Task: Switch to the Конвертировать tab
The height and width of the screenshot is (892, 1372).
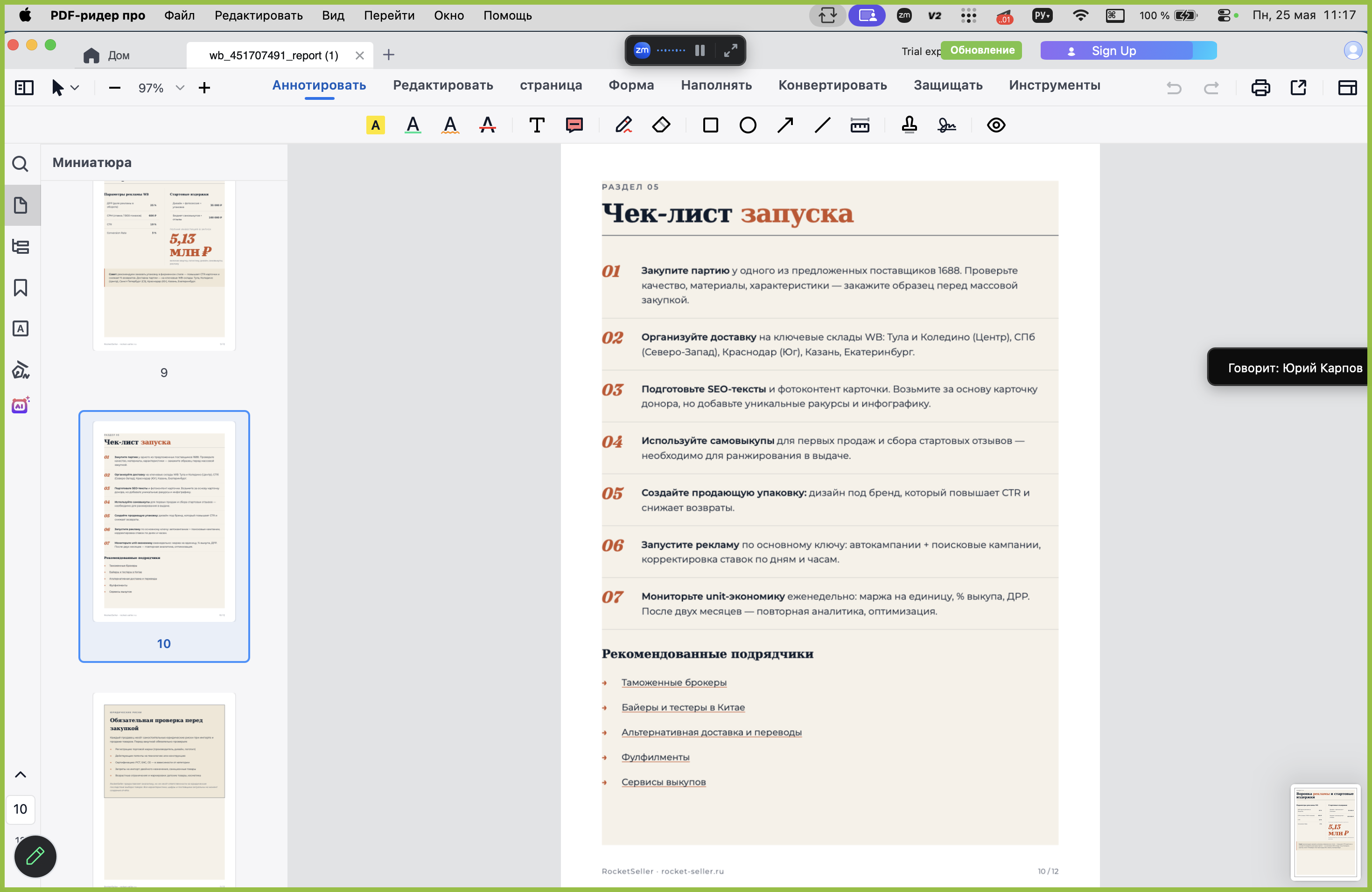Action: tap(833, 85)
